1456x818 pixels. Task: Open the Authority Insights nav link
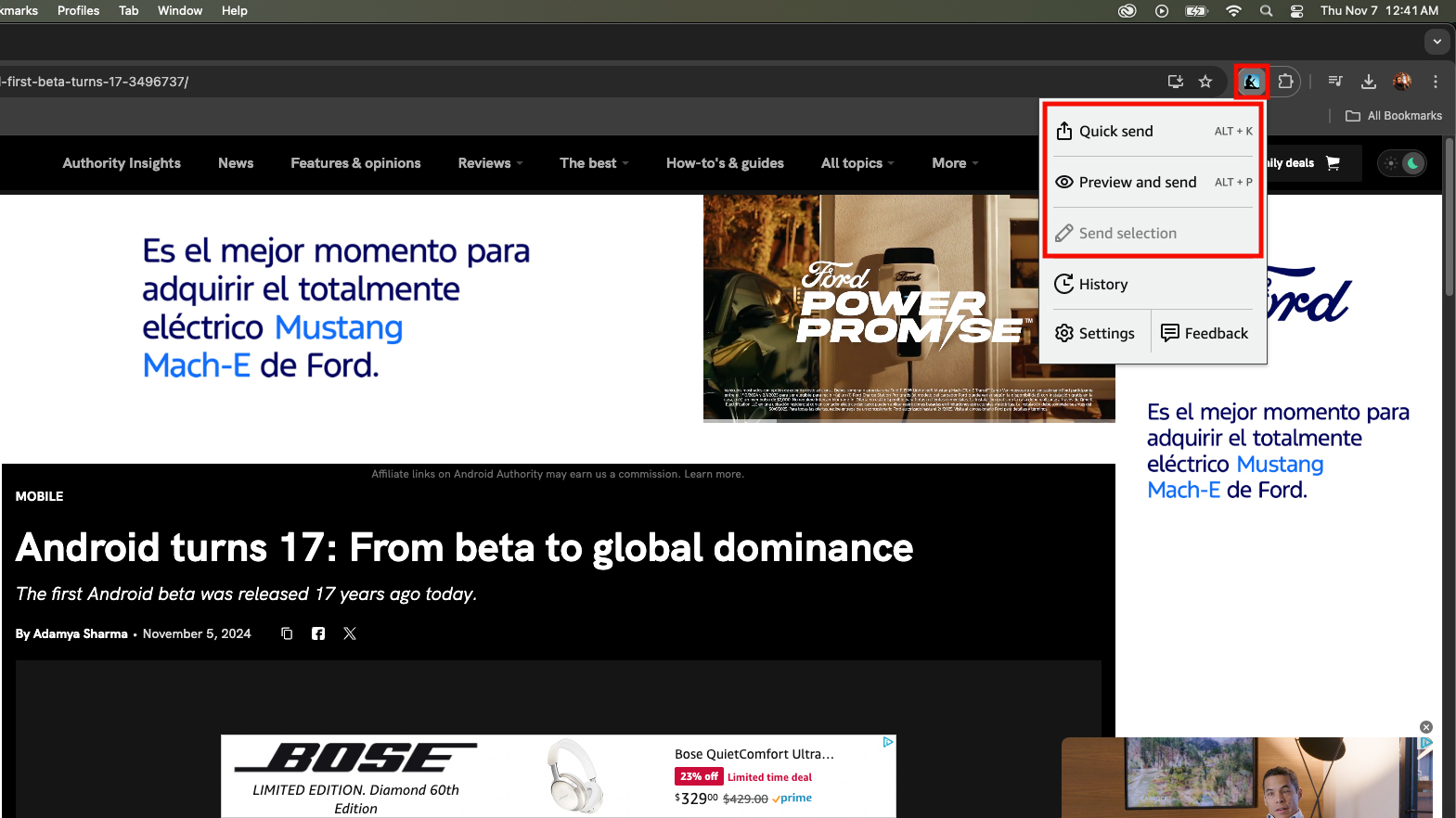[x=122, y=163]
